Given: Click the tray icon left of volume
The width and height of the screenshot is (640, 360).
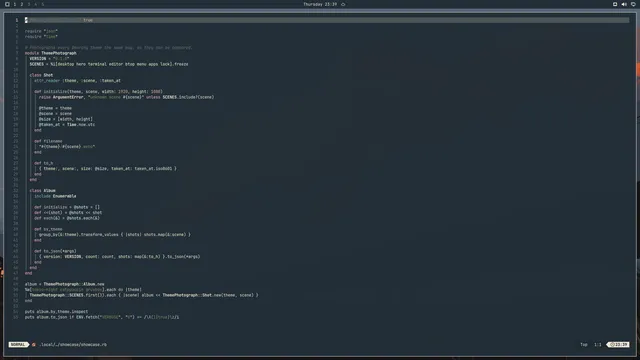Looking at the screenshot, I should (615, 4).
